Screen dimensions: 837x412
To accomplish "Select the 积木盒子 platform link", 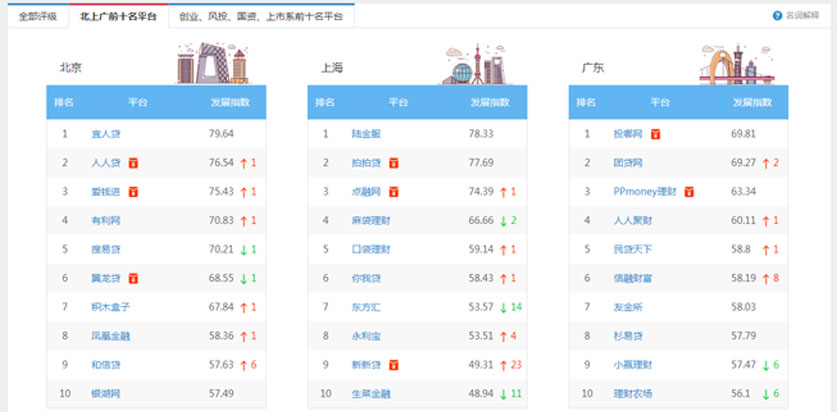I will [x=110, y=307].
